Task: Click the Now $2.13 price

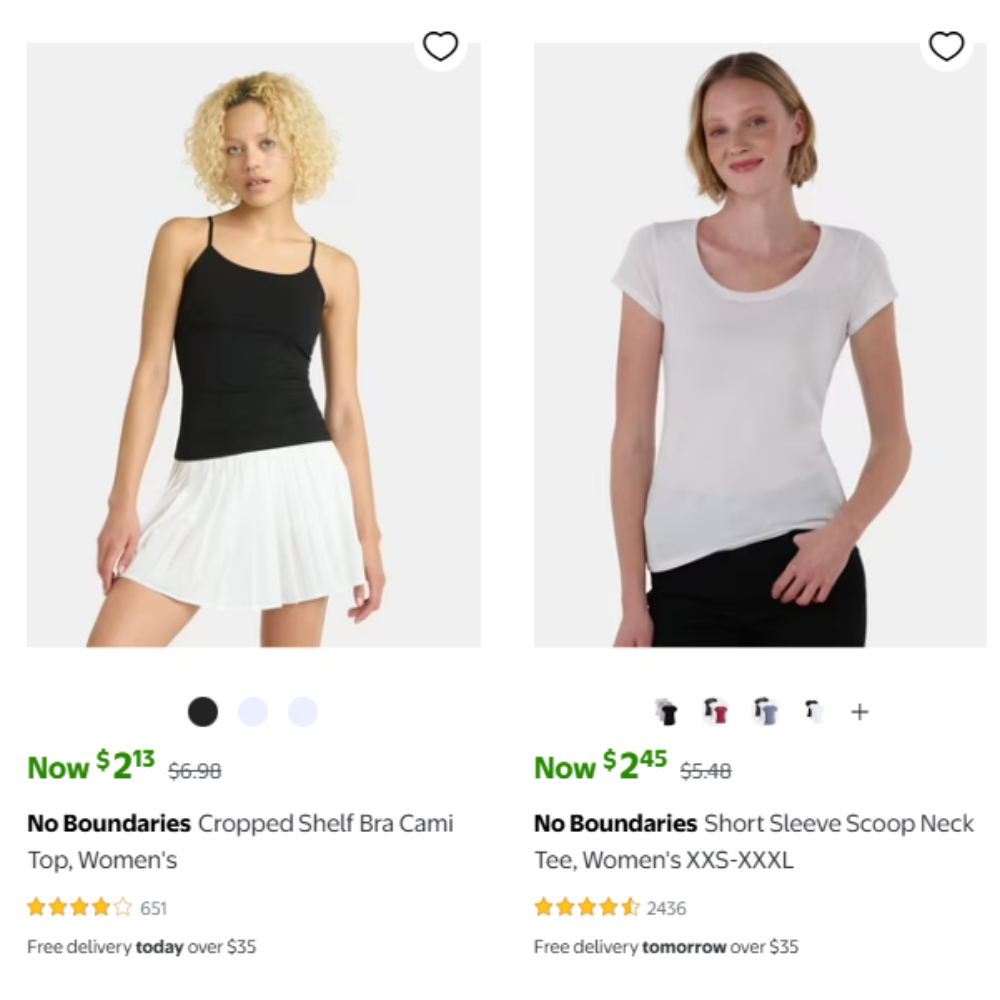Action: [91, 767]
